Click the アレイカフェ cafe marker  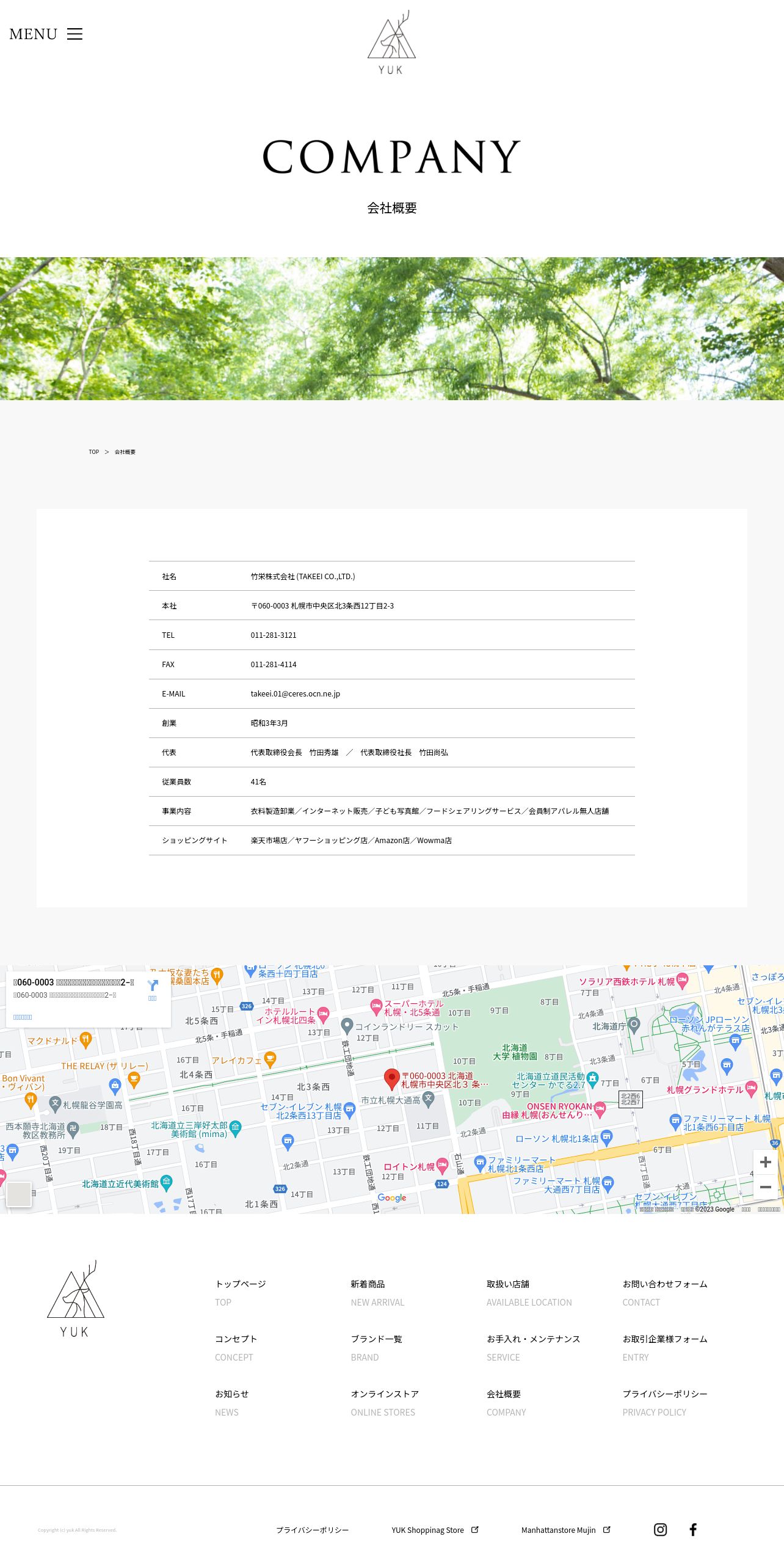click(270, 1059)
